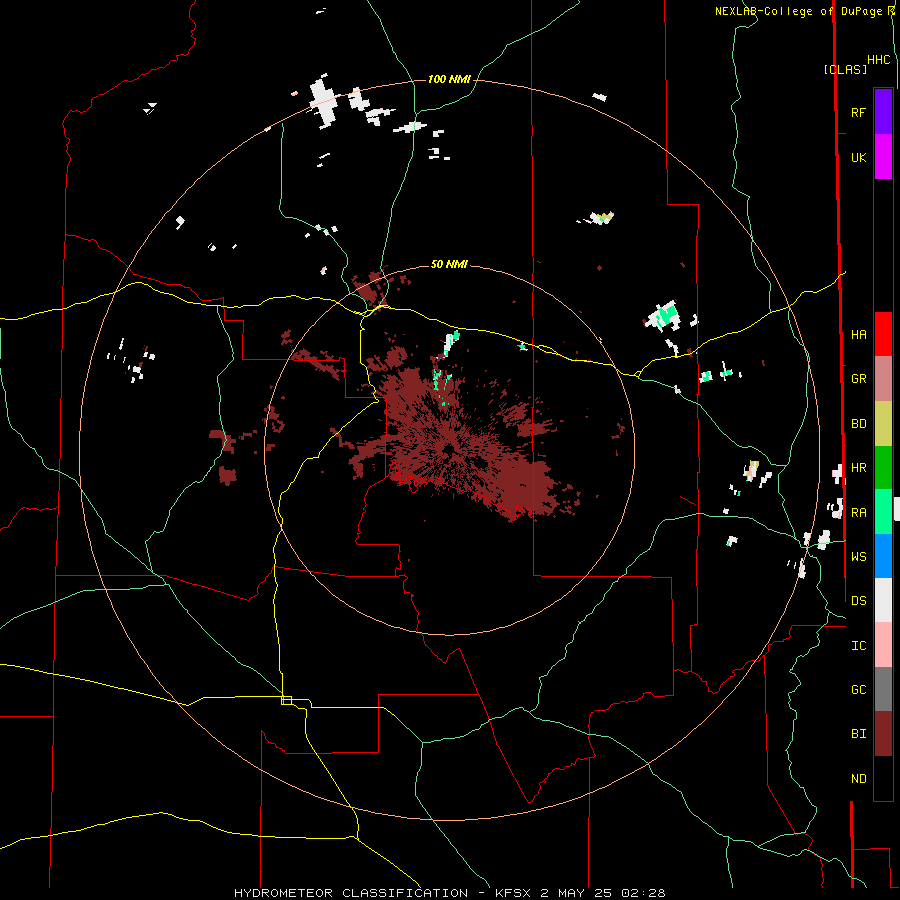
Task: Click the 'HYDROMETEOR CLASSIFICATION' caption text
Action: pos(351,893)
